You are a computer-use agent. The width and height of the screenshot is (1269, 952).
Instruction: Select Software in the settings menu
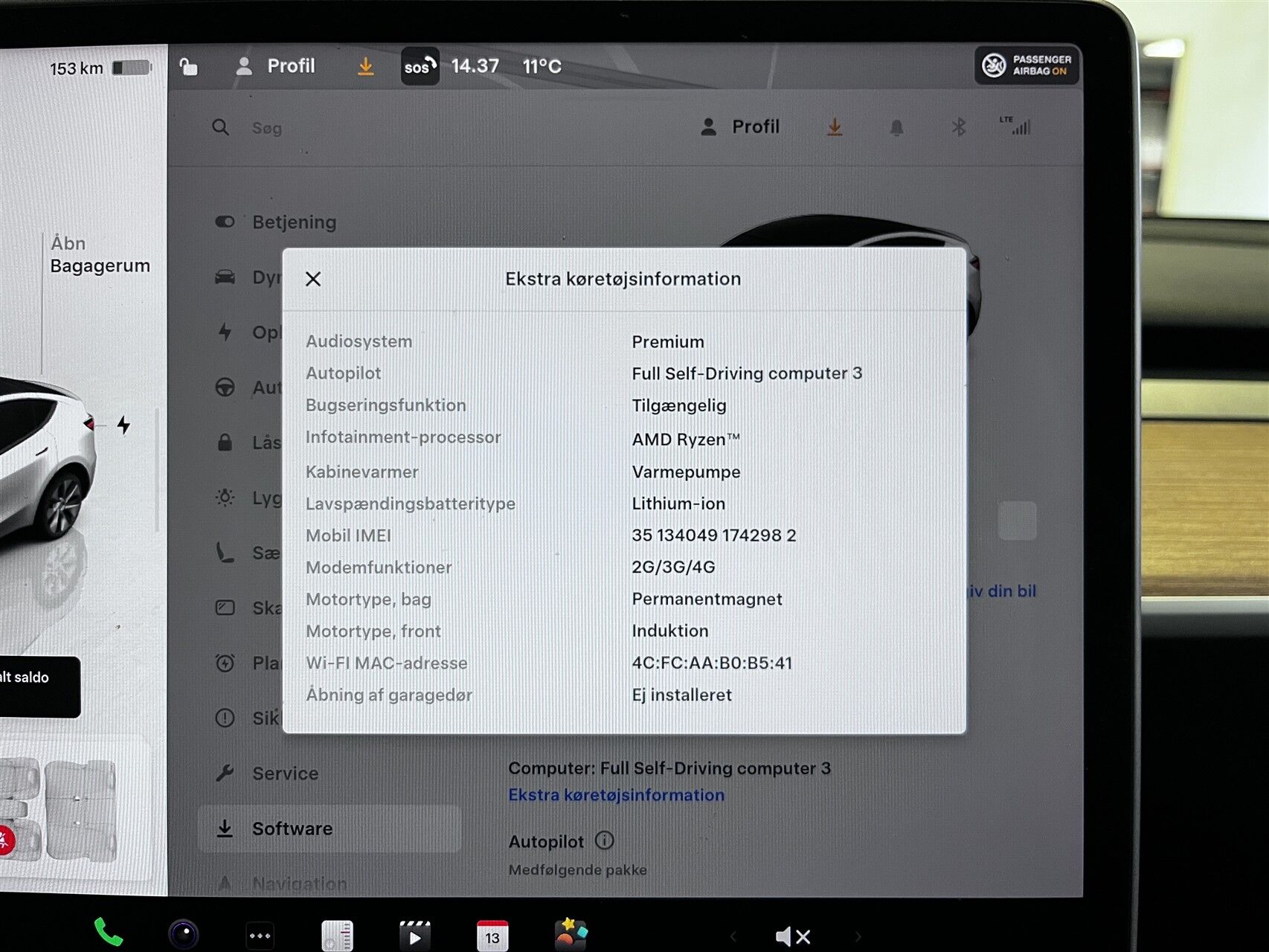pyautogui.click(x=292, y=829)
